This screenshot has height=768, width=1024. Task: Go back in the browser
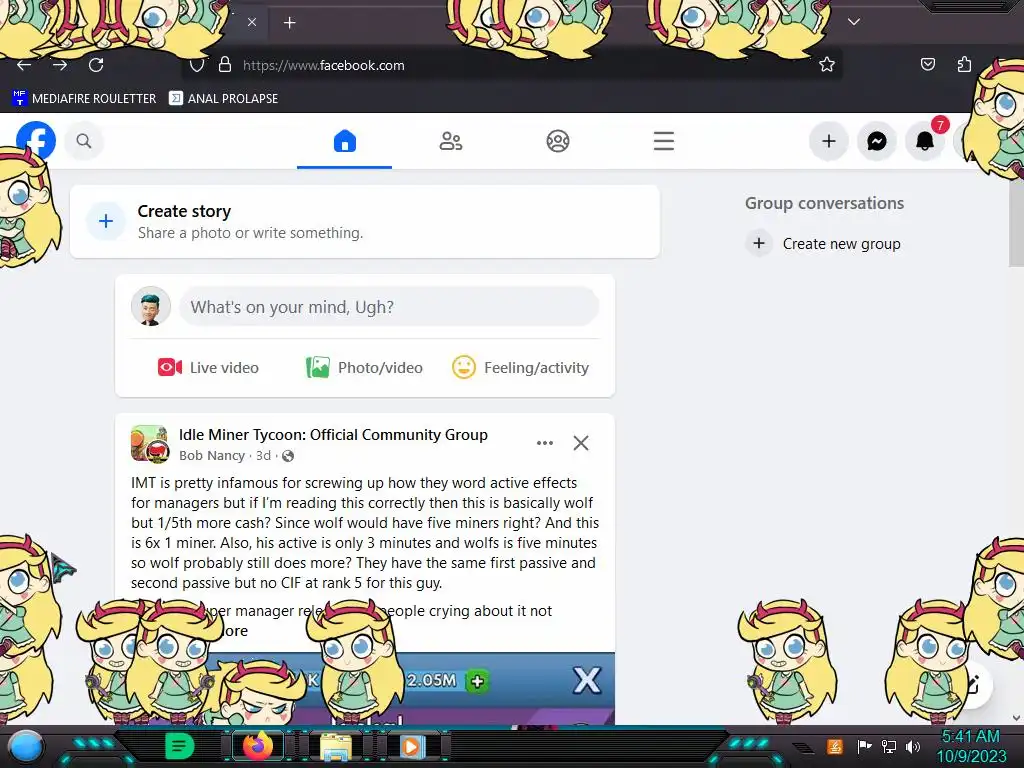coord(24,65)
